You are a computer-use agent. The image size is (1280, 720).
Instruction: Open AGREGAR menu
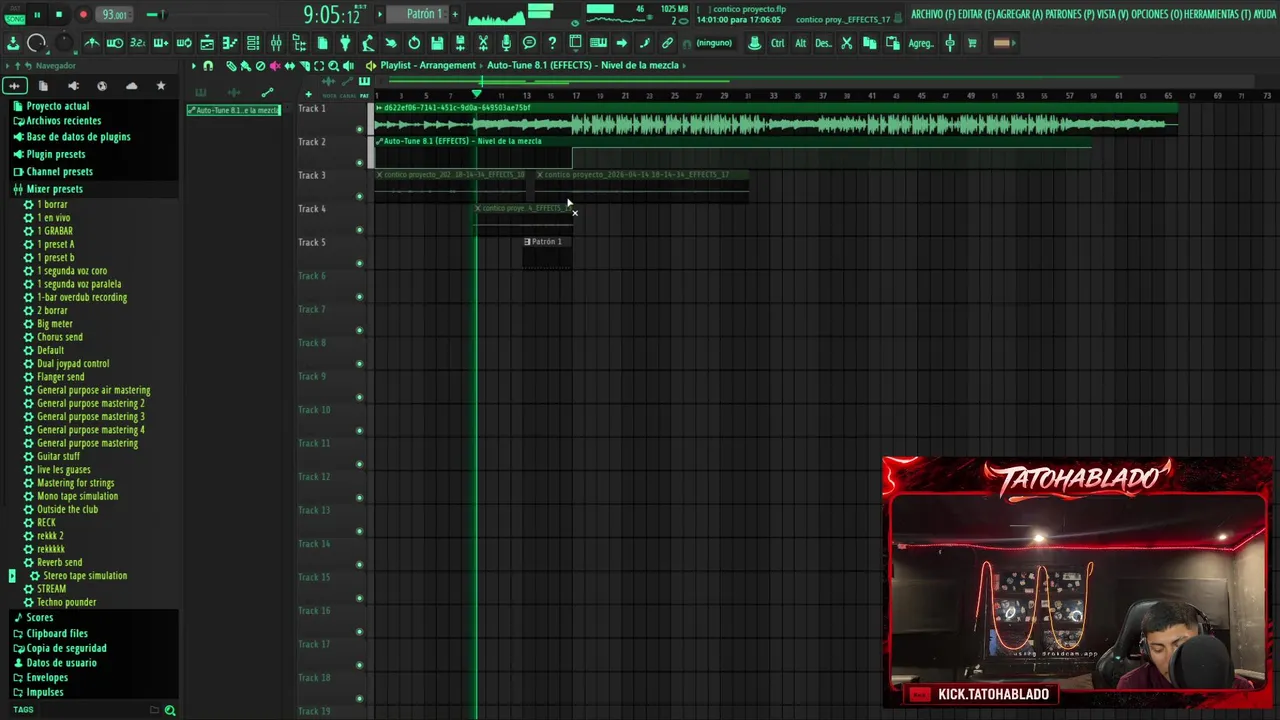click(x=1020, y=15)
